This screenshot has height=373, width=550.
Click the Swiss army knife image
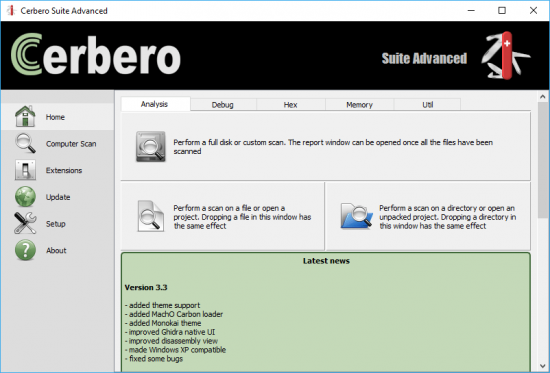click(506, 55)
